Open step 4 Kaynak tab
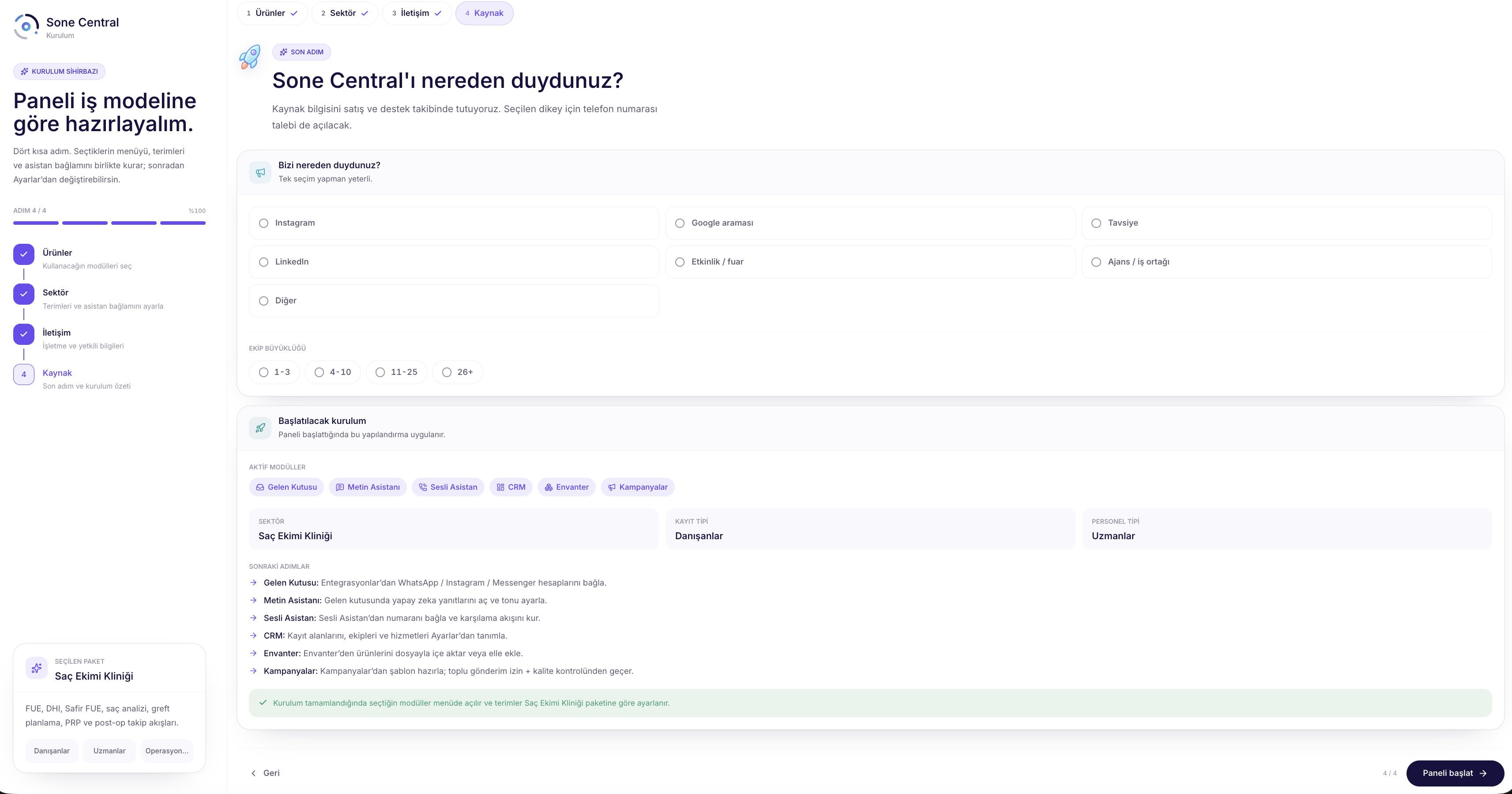This screenshot has height=794, width=1512. [x=484, y=13]
